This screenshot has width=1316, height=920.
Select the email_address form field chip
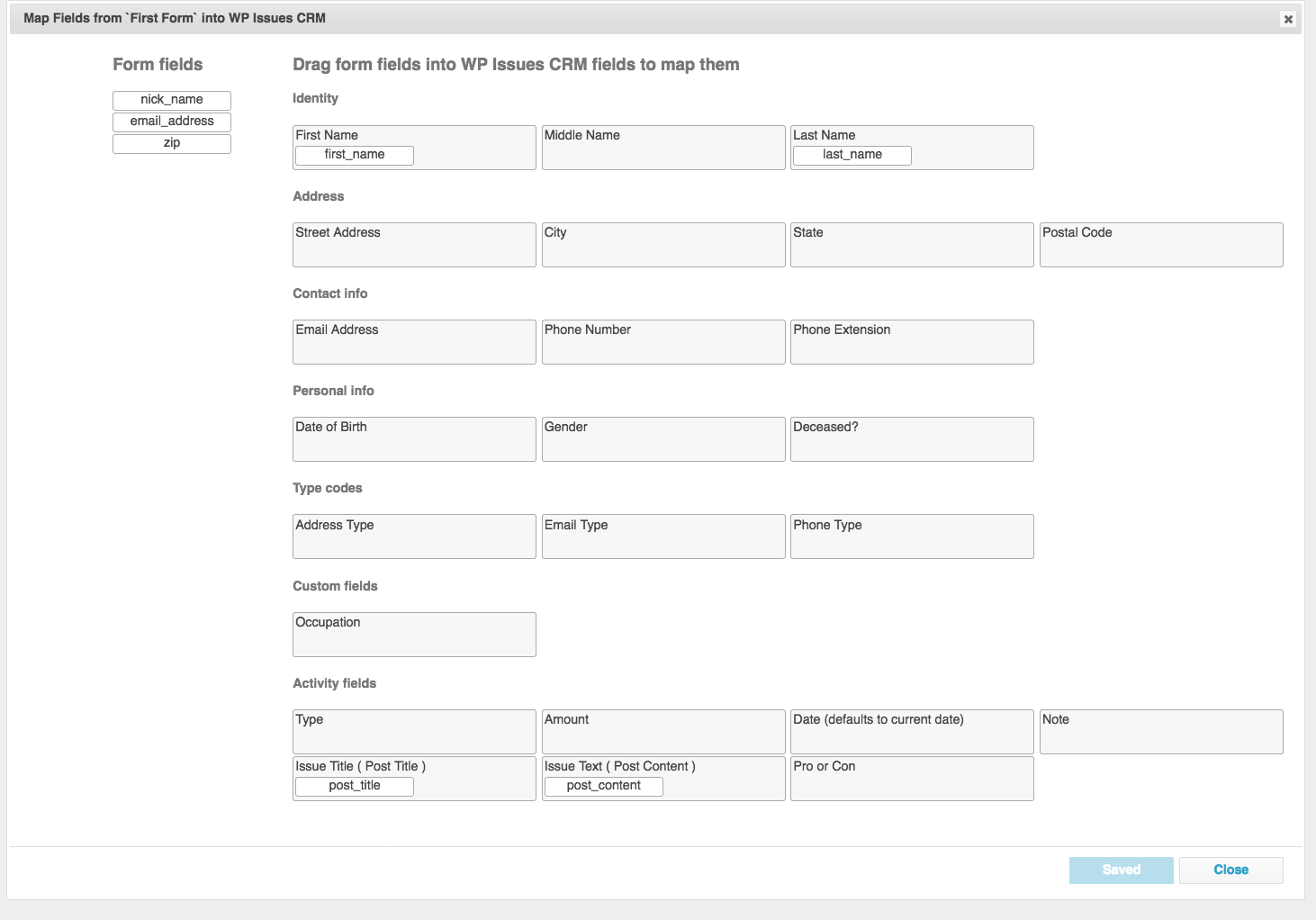[x=172, y=122]
